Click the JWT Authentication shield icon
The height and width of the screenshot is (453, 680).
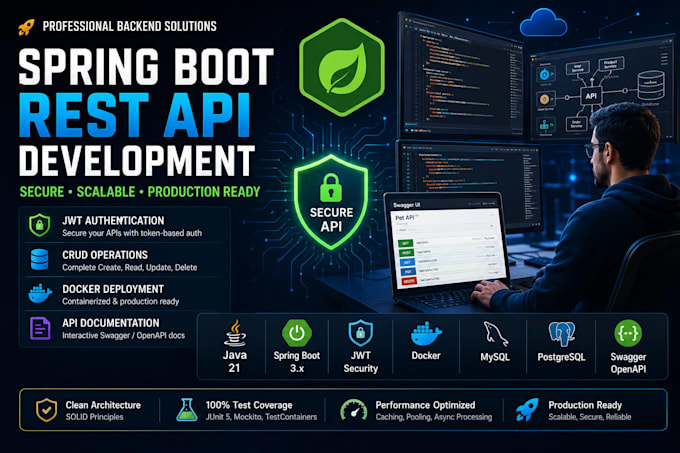point(39,225)
